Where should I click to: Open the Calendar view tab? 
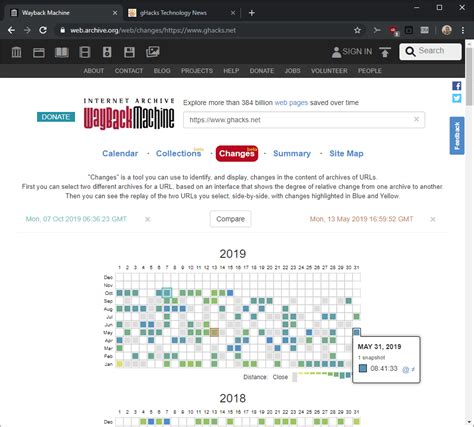[120, 153]
